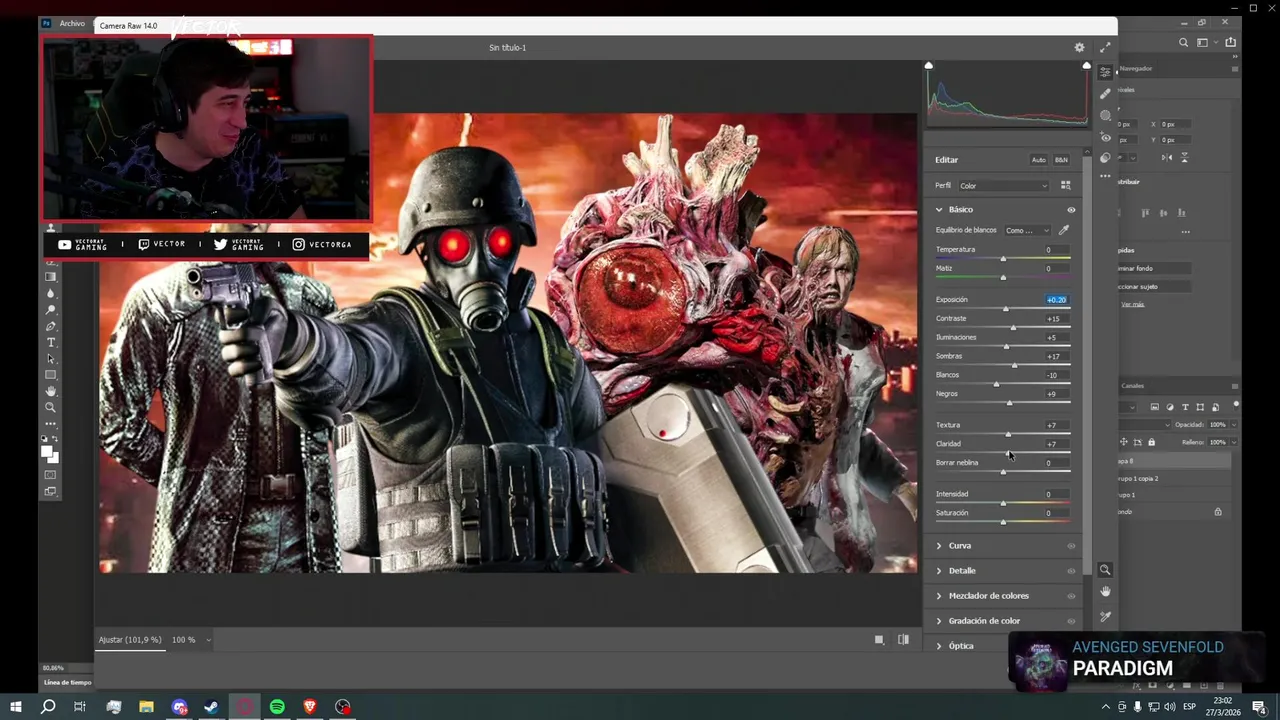Open Spotify from the taskbar
The width and height of the screenshot is (1280, 720).
277,707
